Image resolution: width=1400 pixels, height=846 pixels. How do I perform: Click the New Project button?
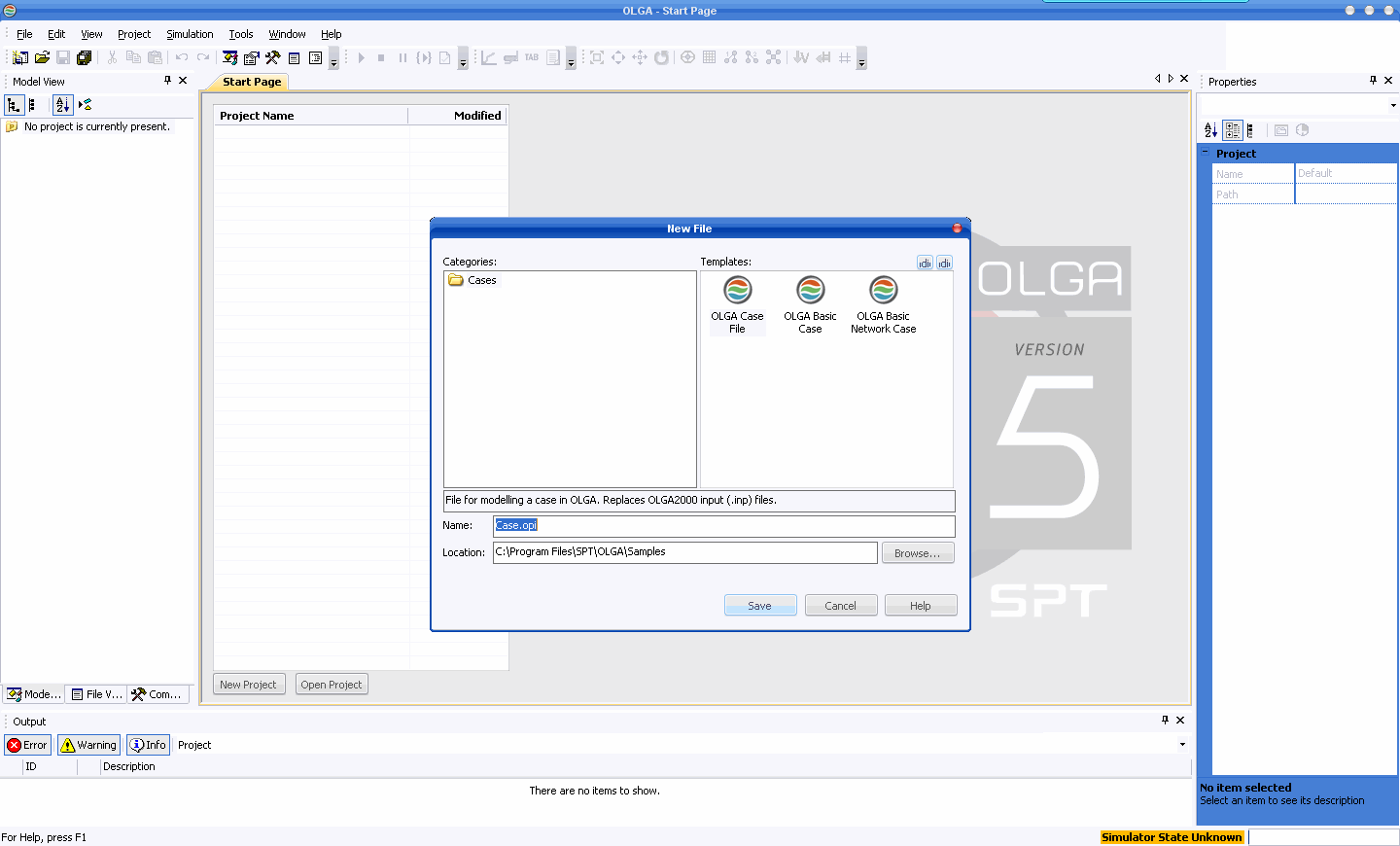tap(249, 685)
